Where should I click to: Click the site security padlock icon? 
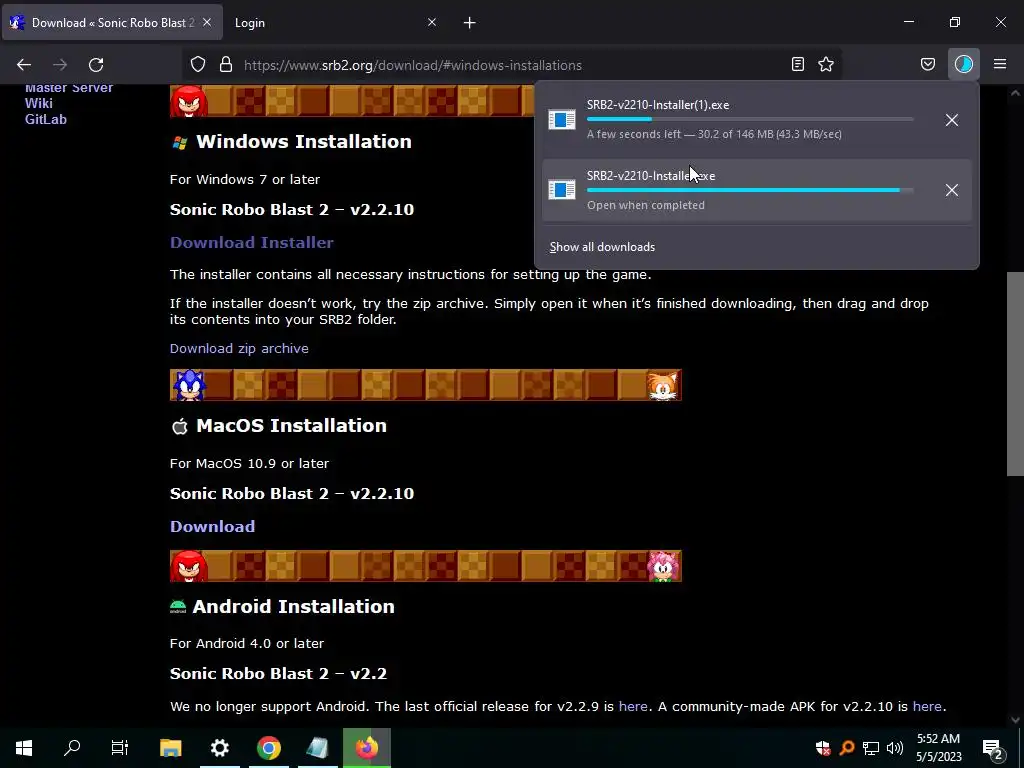click(x=226, y=65)
